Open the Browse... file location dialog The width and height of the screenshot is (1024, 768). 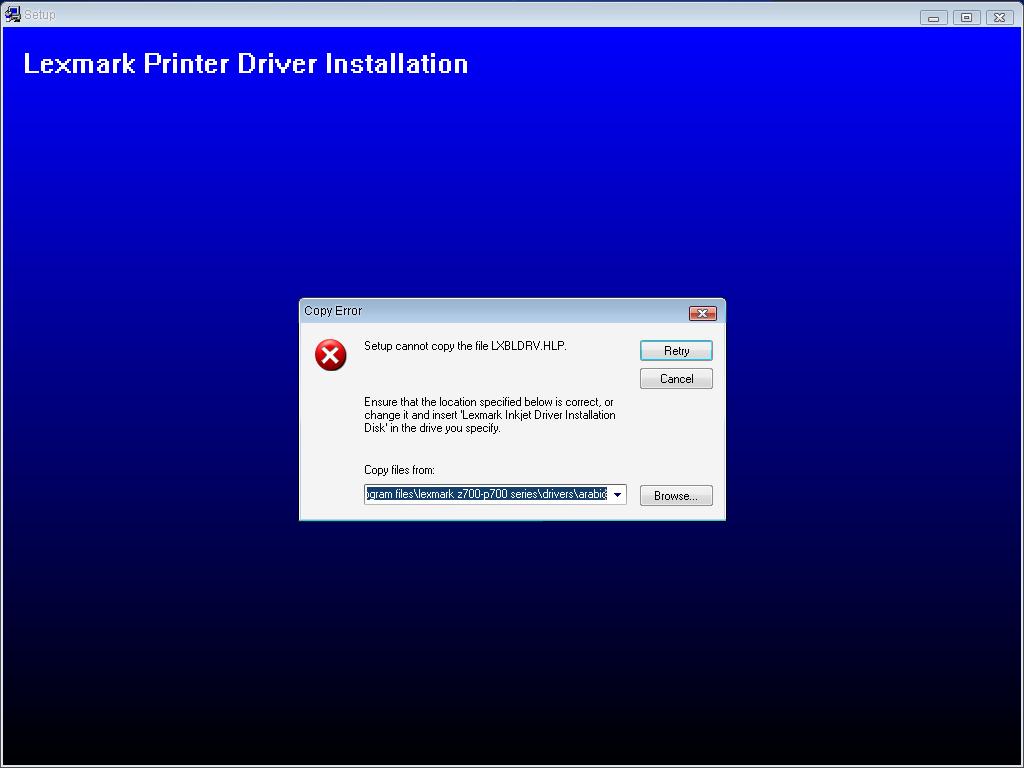676,496
